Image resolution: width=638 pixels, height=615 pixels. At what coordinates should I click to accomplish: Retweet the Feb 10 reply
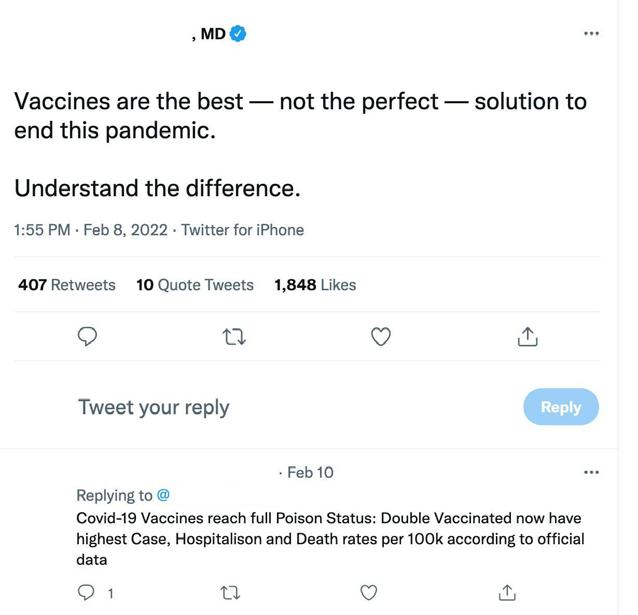[x=230, y=593]
